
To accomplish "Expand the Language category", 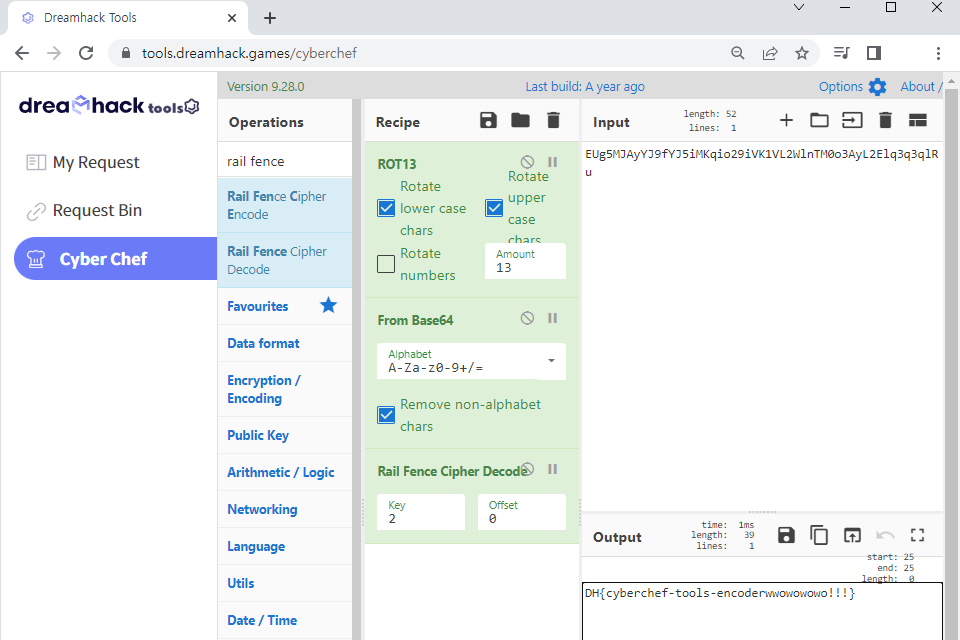I will pyautogui.click(x=285, y=546).
